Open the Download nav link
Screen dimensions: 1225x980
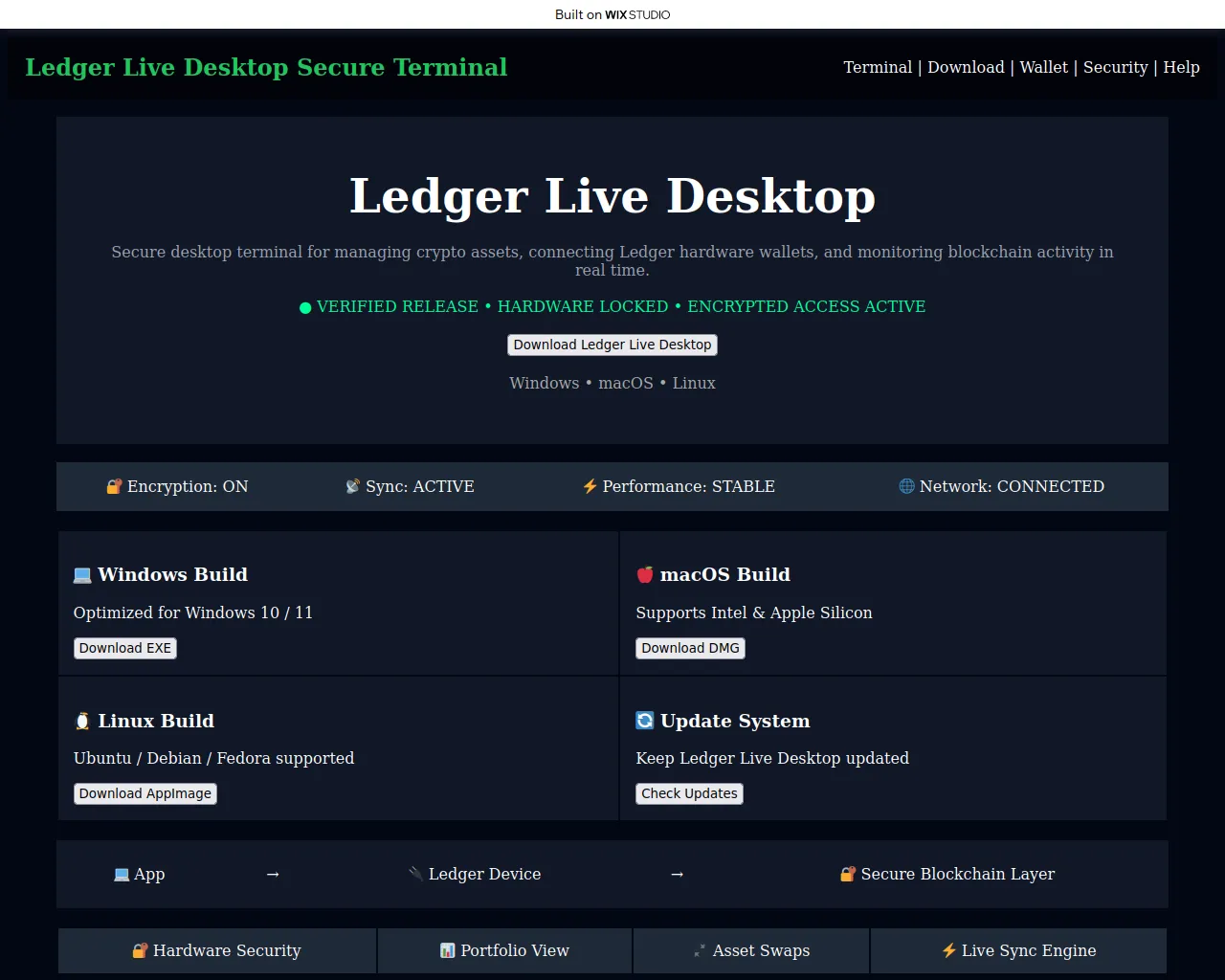[966, 67]
